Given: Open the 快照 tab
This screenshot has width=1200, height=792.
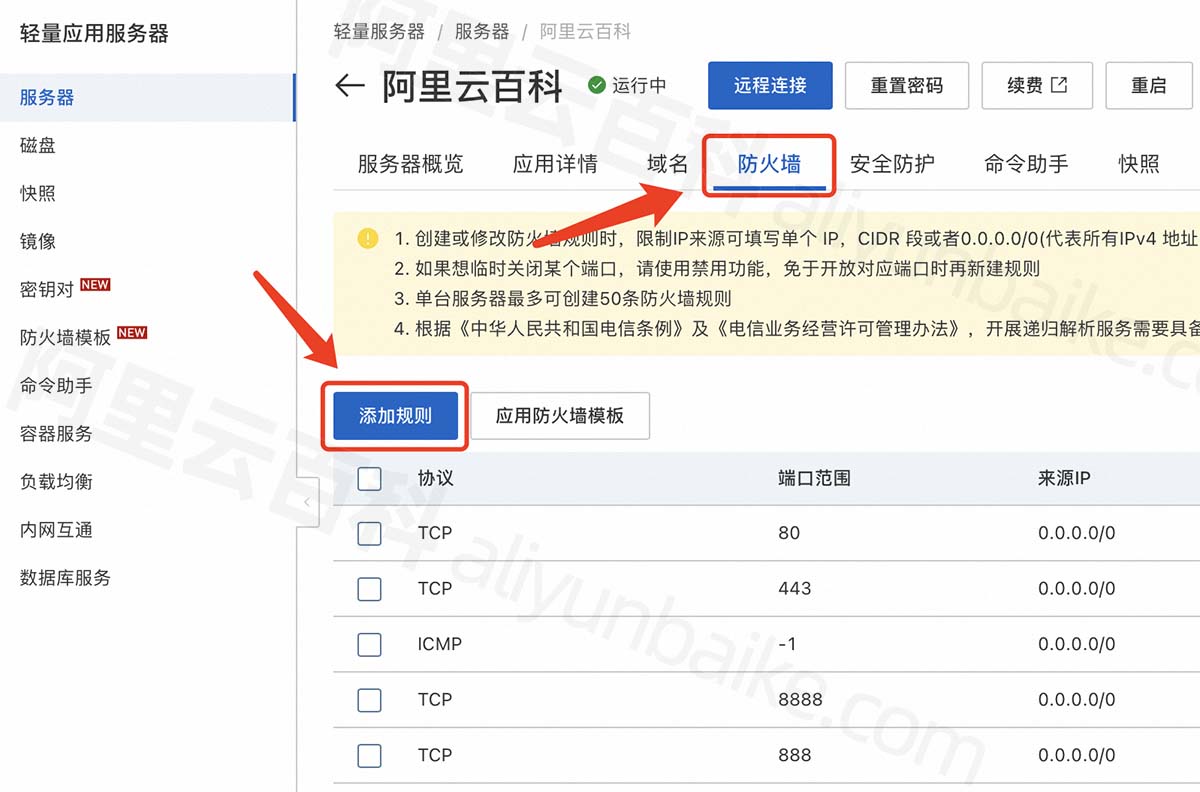Looking at the screenshot, I should (1139, 164).
